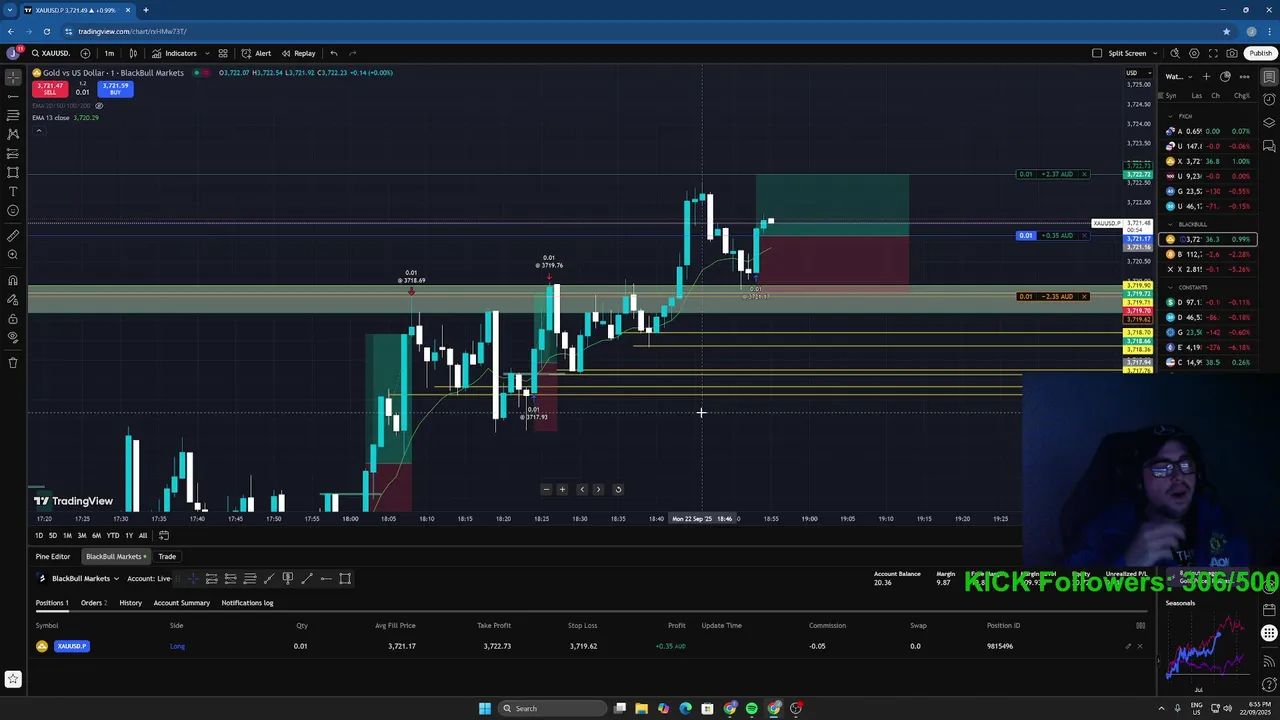Undo the last chart action

(334, 53)
